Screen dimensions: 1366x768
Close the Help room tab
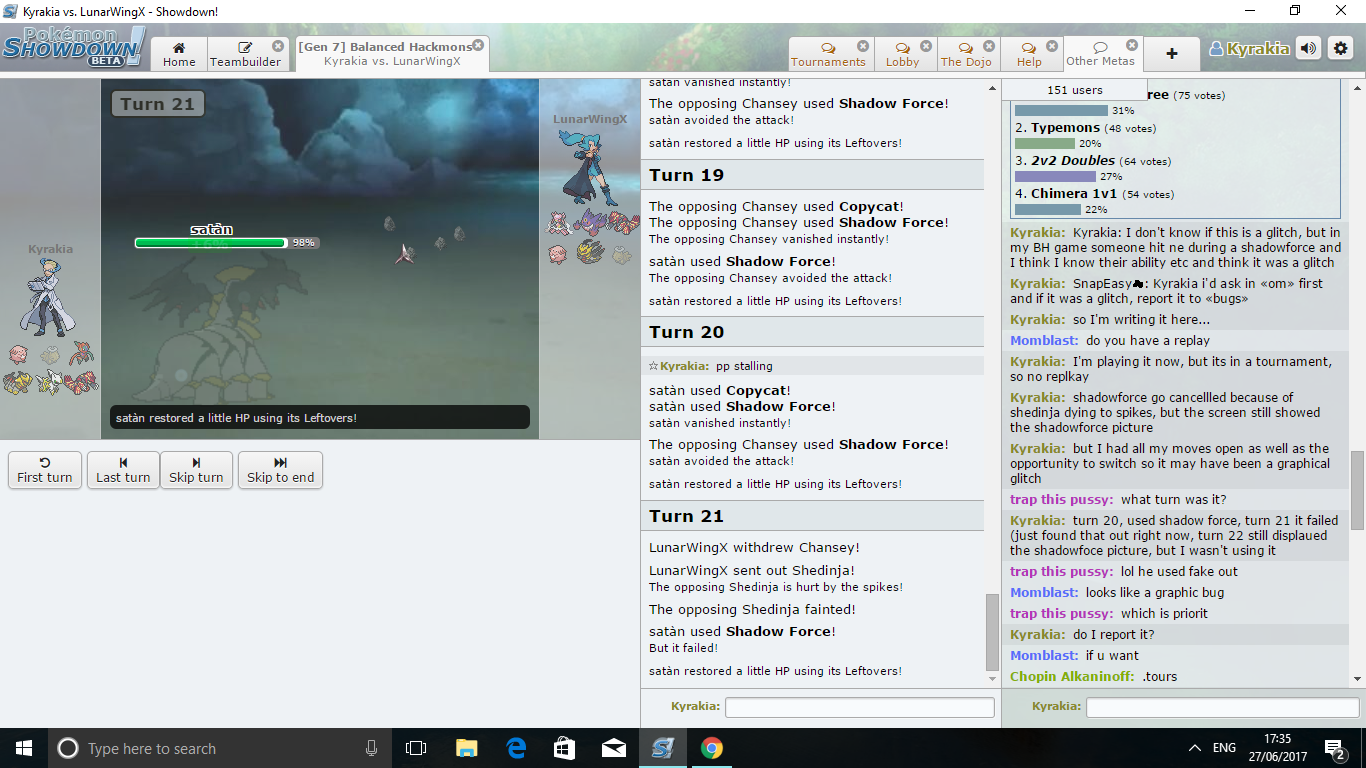coord(1052,46)
